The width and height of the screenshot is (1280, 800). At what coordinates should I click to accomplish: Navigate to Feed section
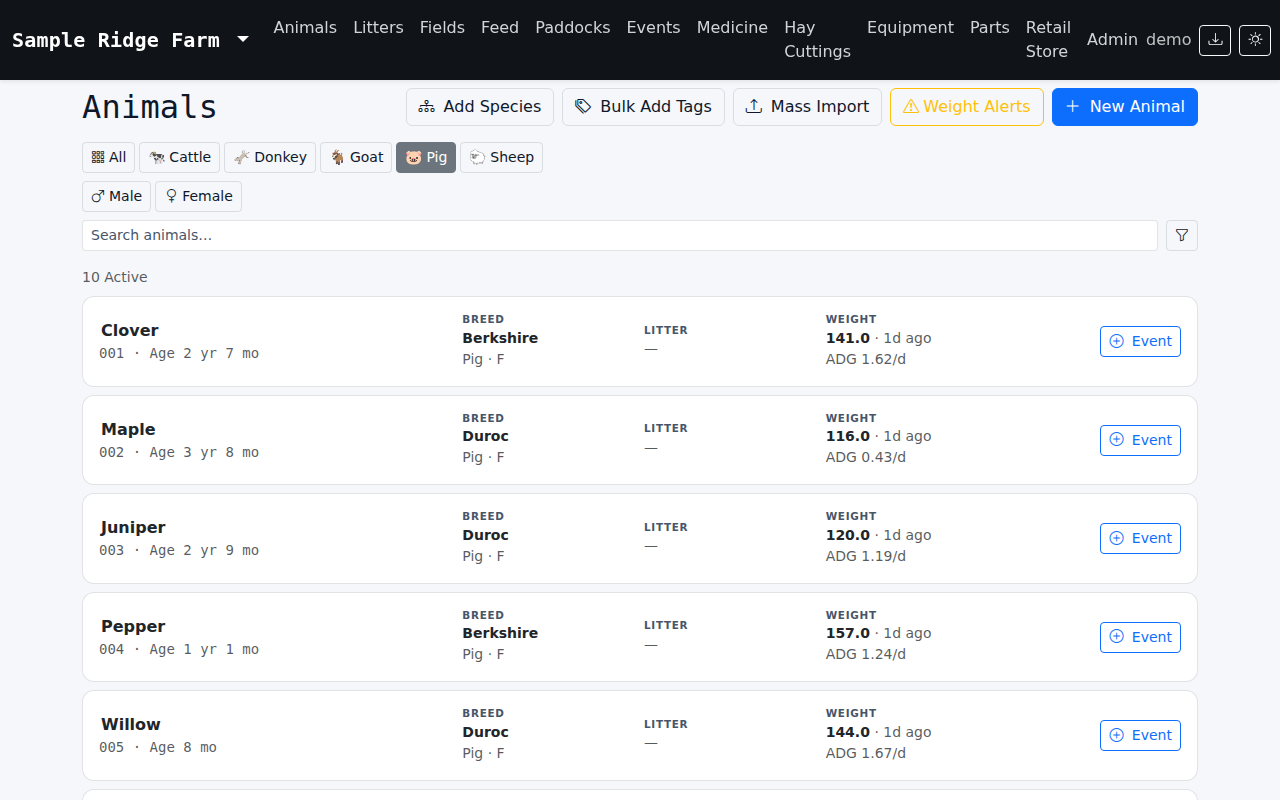(x=500, y=28)
